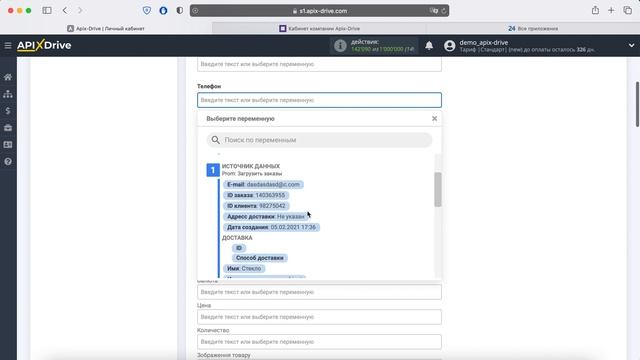Image resolution: width=640 pixels, height=360 pixels.
Task: Select the Имя: Стекло variable
Action: pyautogui.click(x=244, y=269)
